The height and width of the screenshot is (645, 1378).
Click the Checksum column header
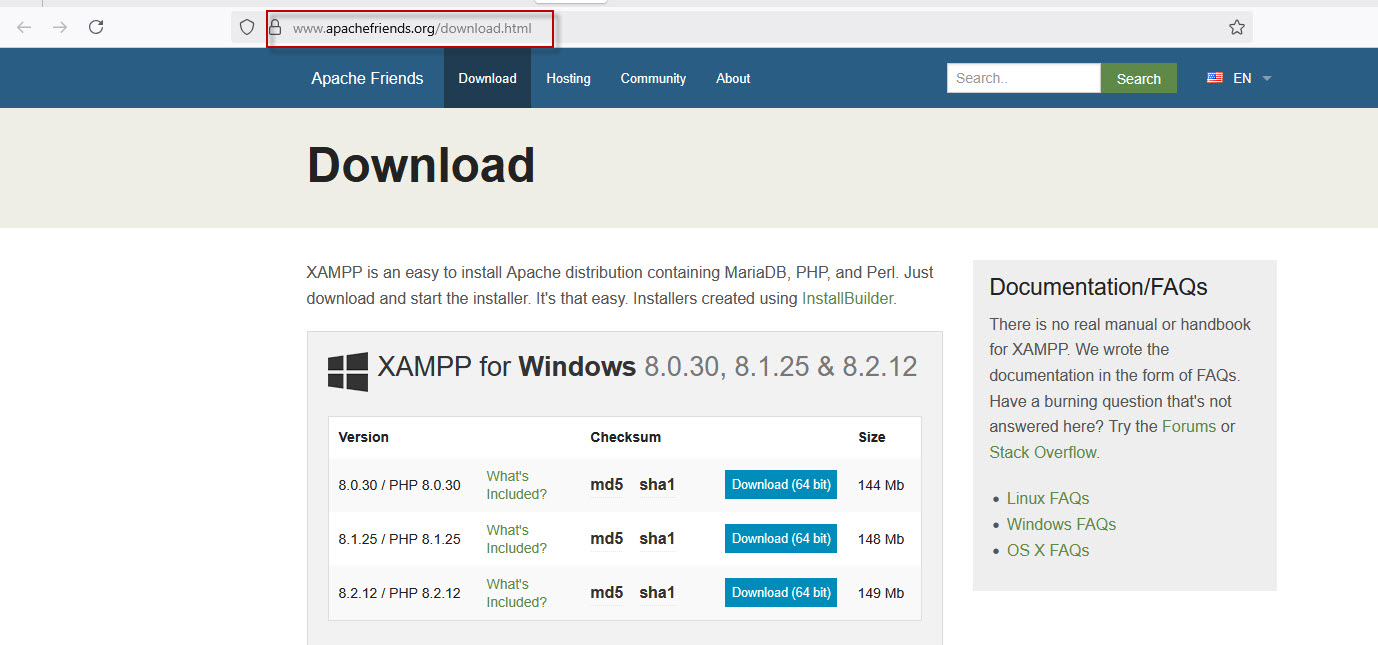[626, 437]
